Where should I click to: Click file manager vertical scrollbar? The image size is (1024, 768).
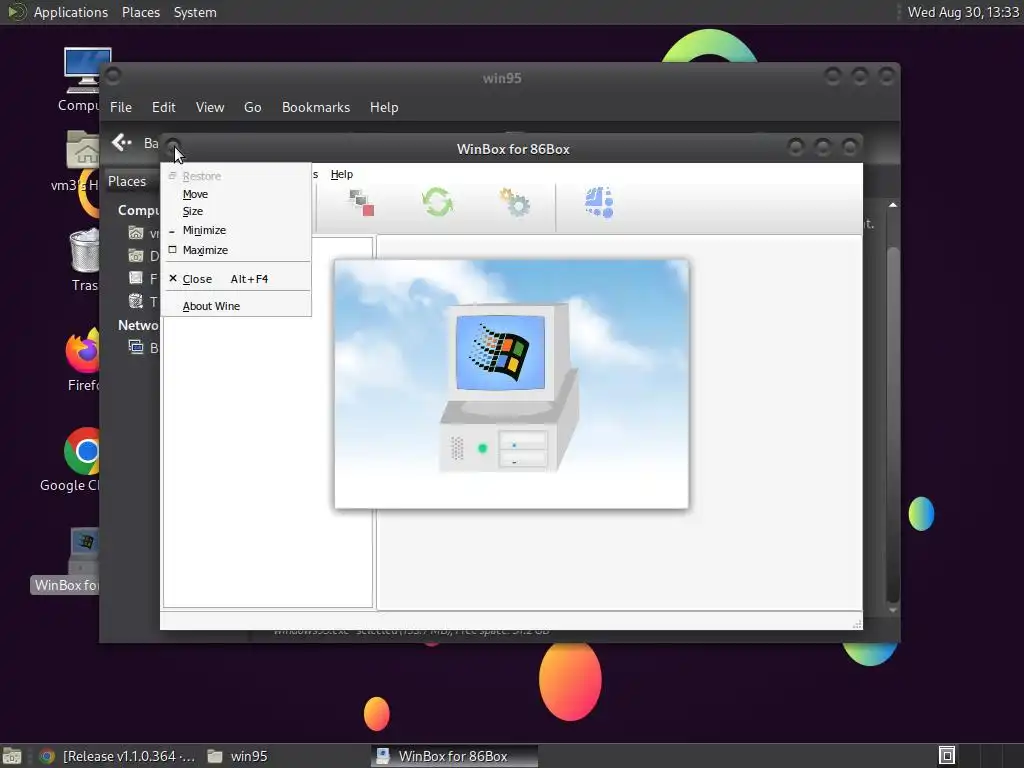pos(893,424)
